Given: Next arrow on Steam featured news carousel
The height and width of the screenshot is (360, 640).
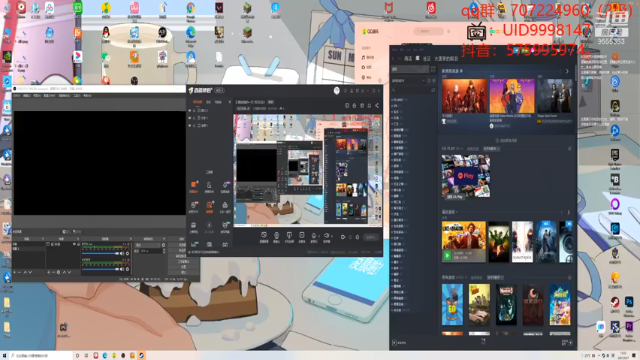Looking at the screenshot, I should point(567,71).
